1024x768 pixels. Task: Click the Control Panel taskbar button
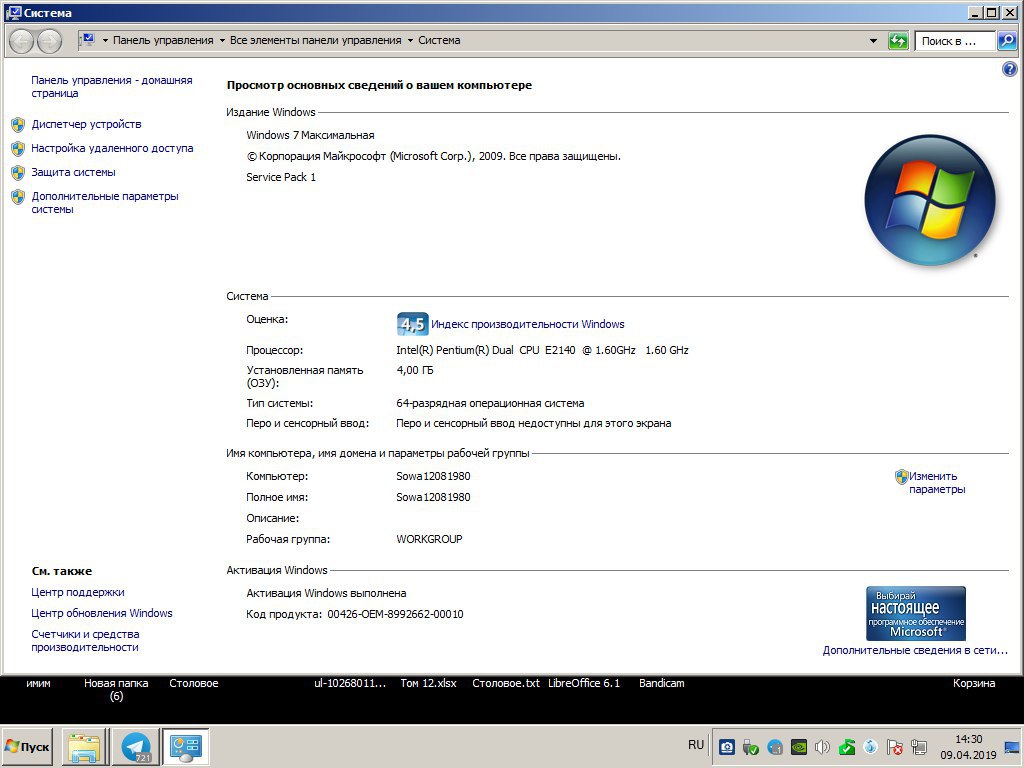[185, 747]
